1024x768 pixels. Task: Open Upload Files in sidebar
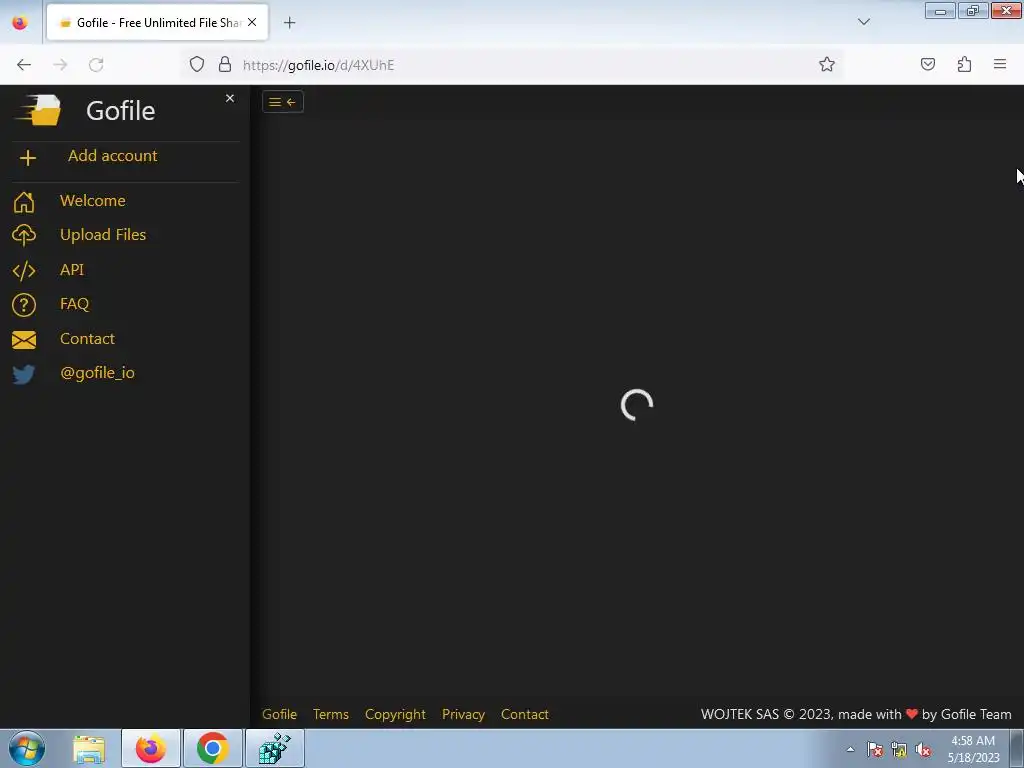[x=103, y=234]
